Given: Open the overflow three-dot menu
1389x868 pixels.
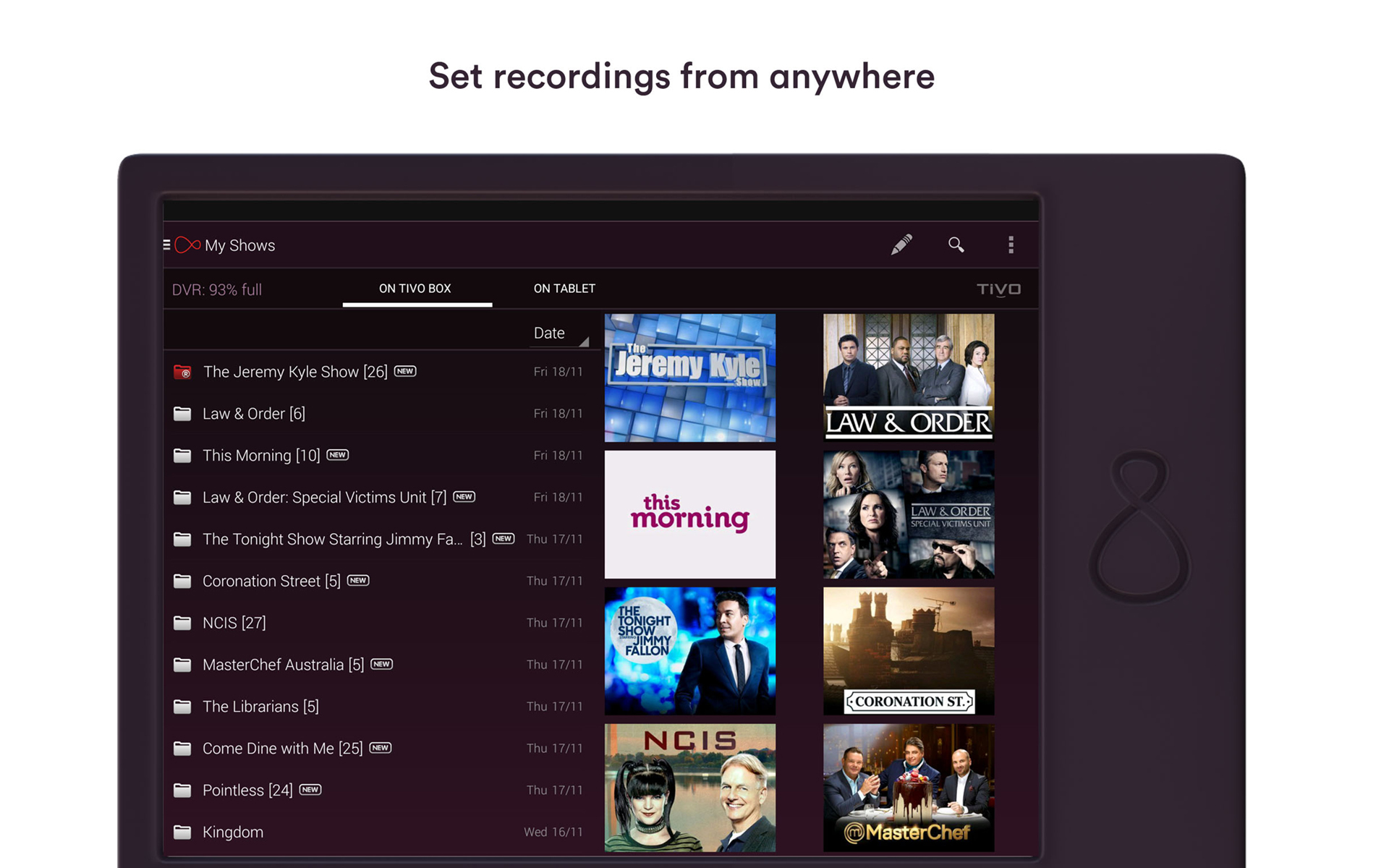Looking at the screenshot, I should click(1011, 244).
